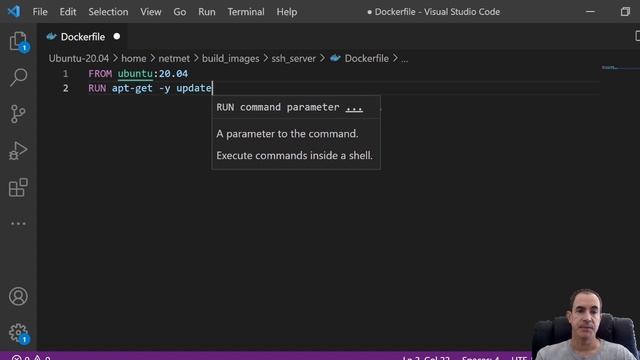Open the Help menu
Screen dimensions: 640x360
(287, 12)
